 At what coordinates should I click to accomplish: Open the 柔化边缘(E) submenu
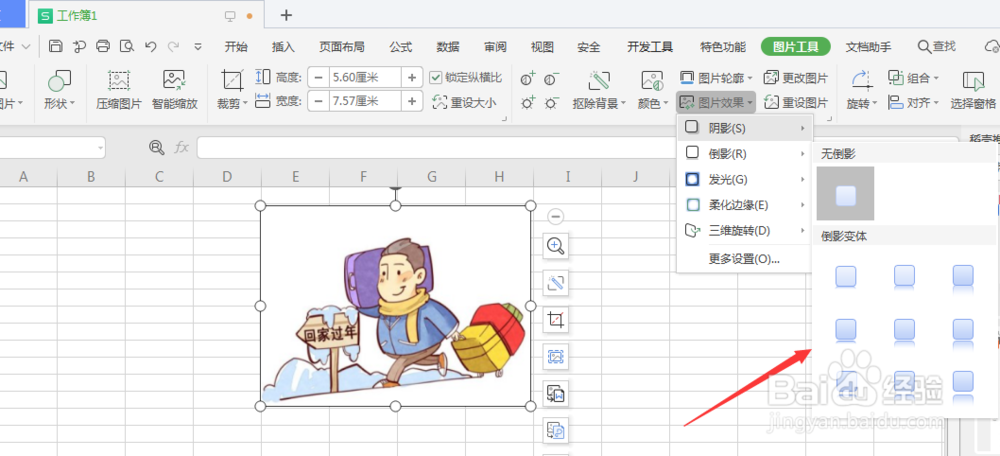click(745, 205)
